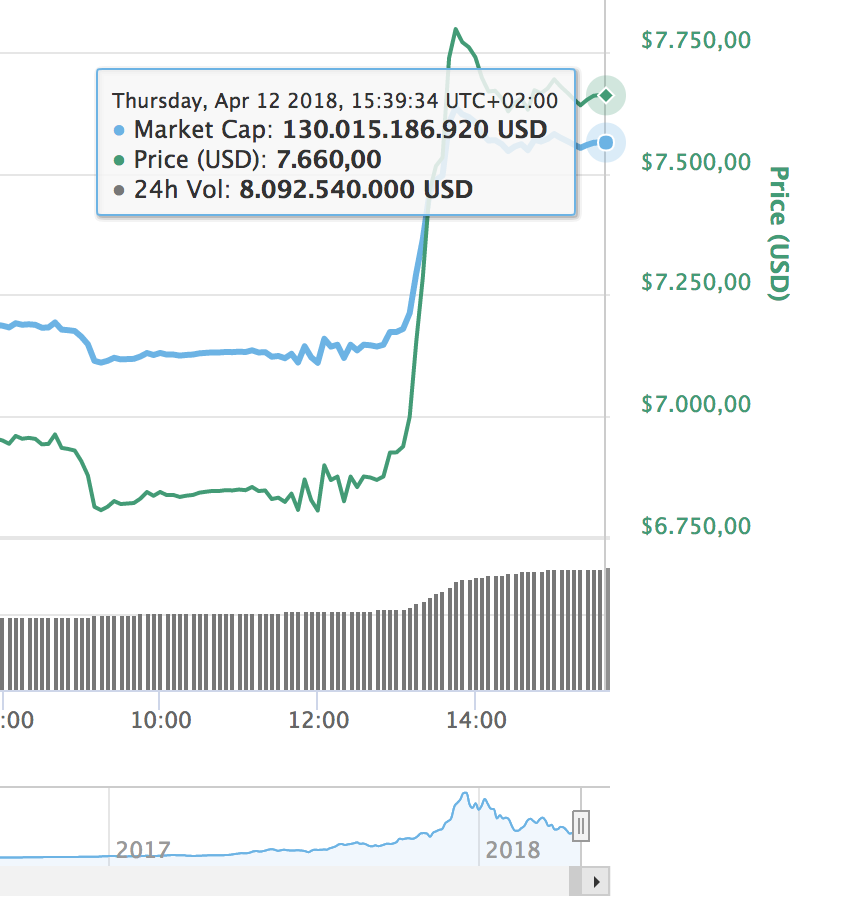
Task: Click the peak of the green price spike
Action: 457,30
